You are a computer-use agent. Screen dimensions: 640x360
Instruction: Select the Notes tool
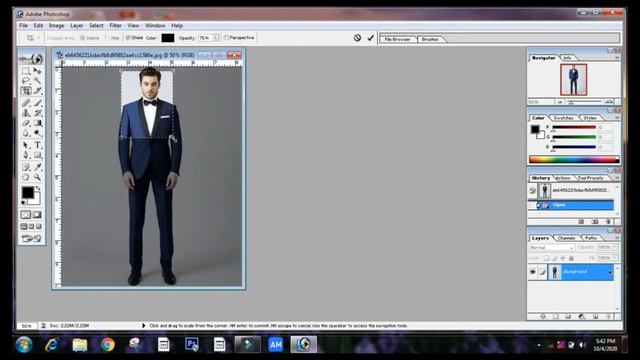coord(26,167)
